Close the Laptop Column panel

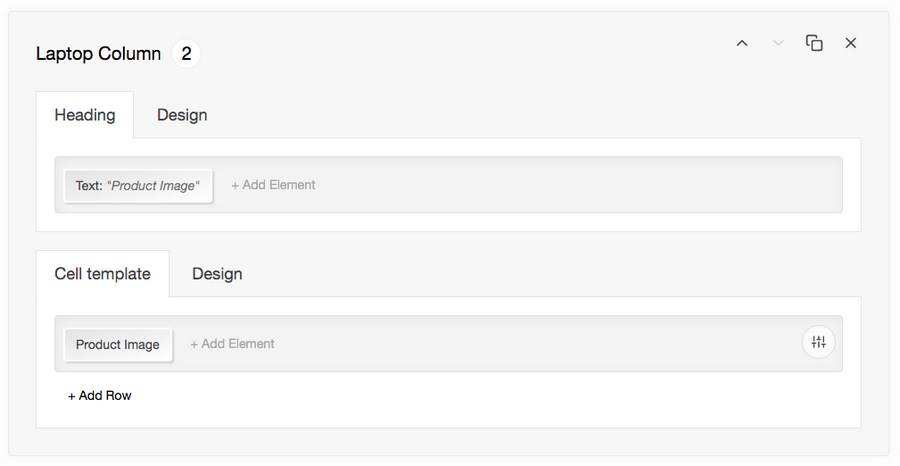851,43
